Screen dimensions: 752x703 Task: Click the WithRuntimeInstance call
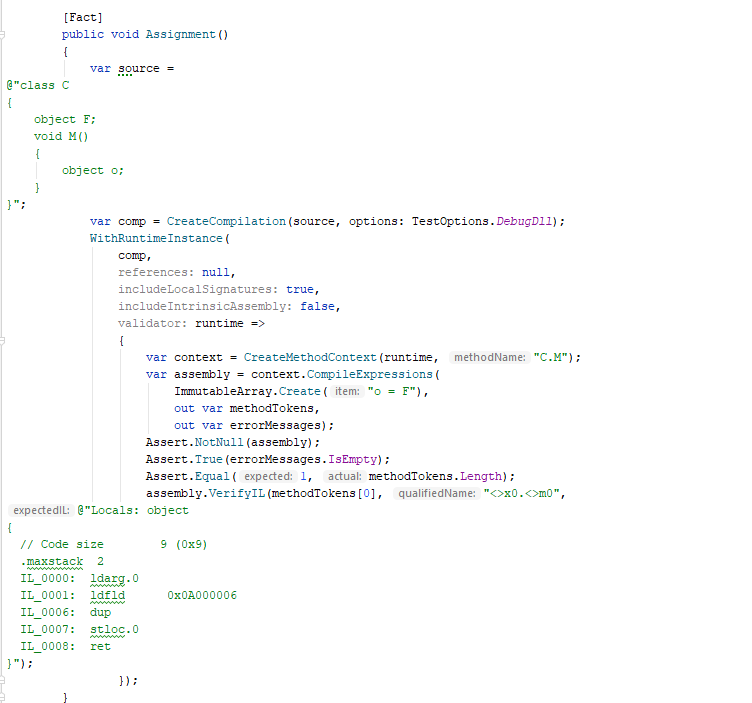click(x=156, y=238)
